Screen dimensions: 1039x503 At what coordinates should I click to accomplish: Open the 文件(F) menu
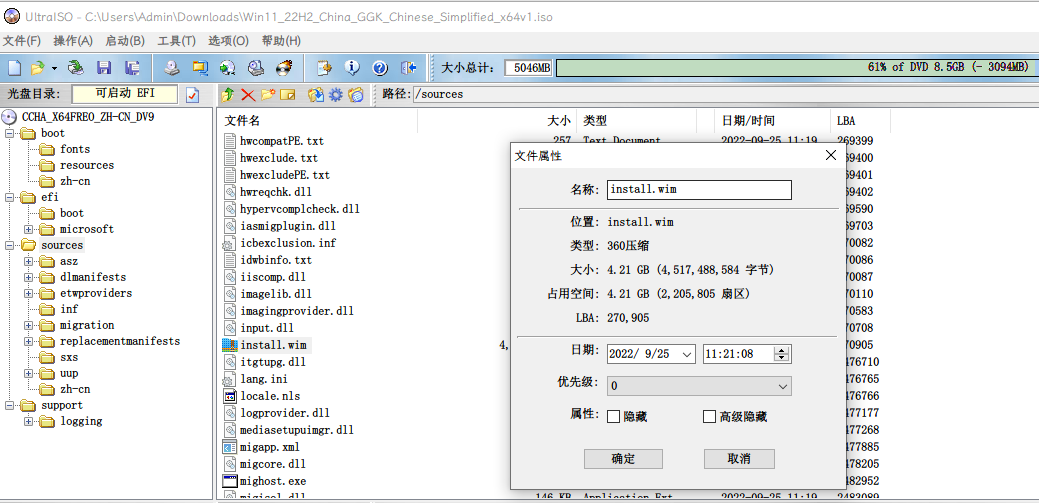pyautogui.click(x=23, y=41)
